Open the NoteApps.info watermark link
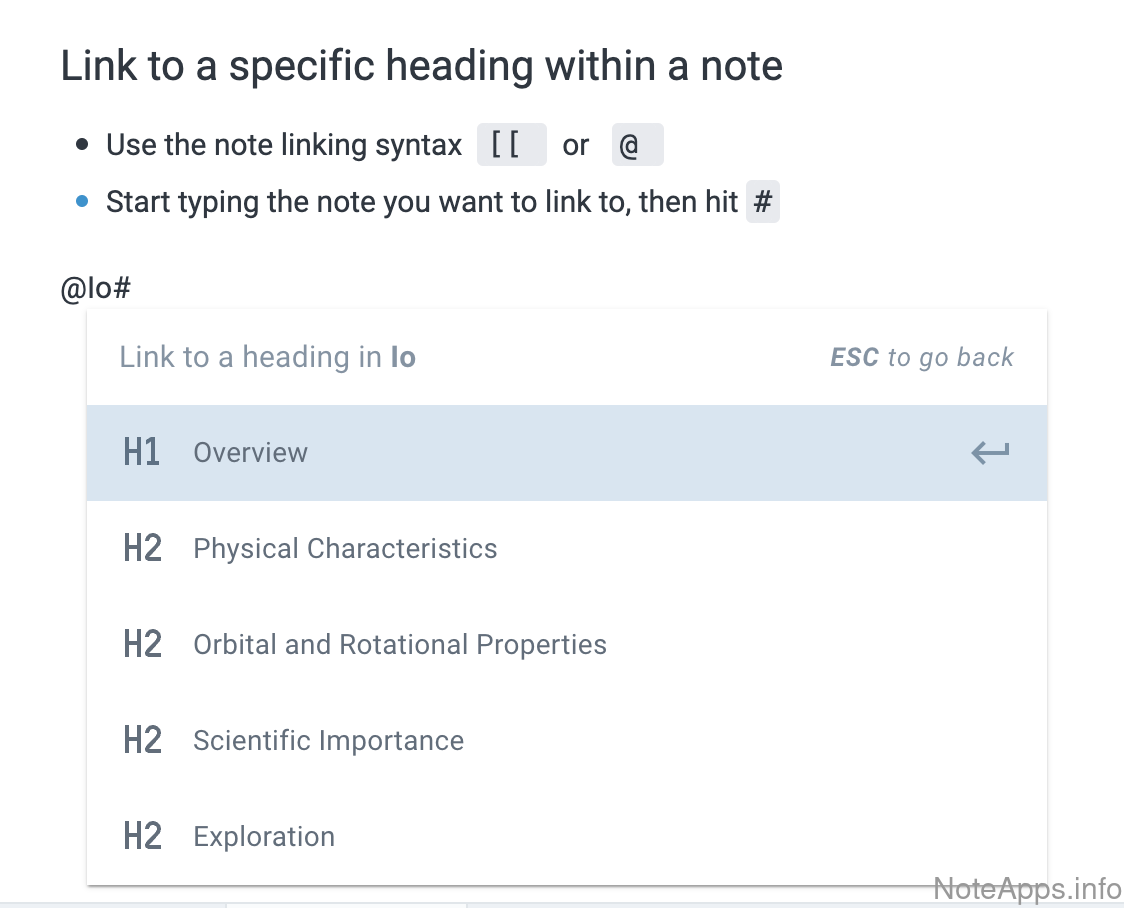 click(1027, 888)
